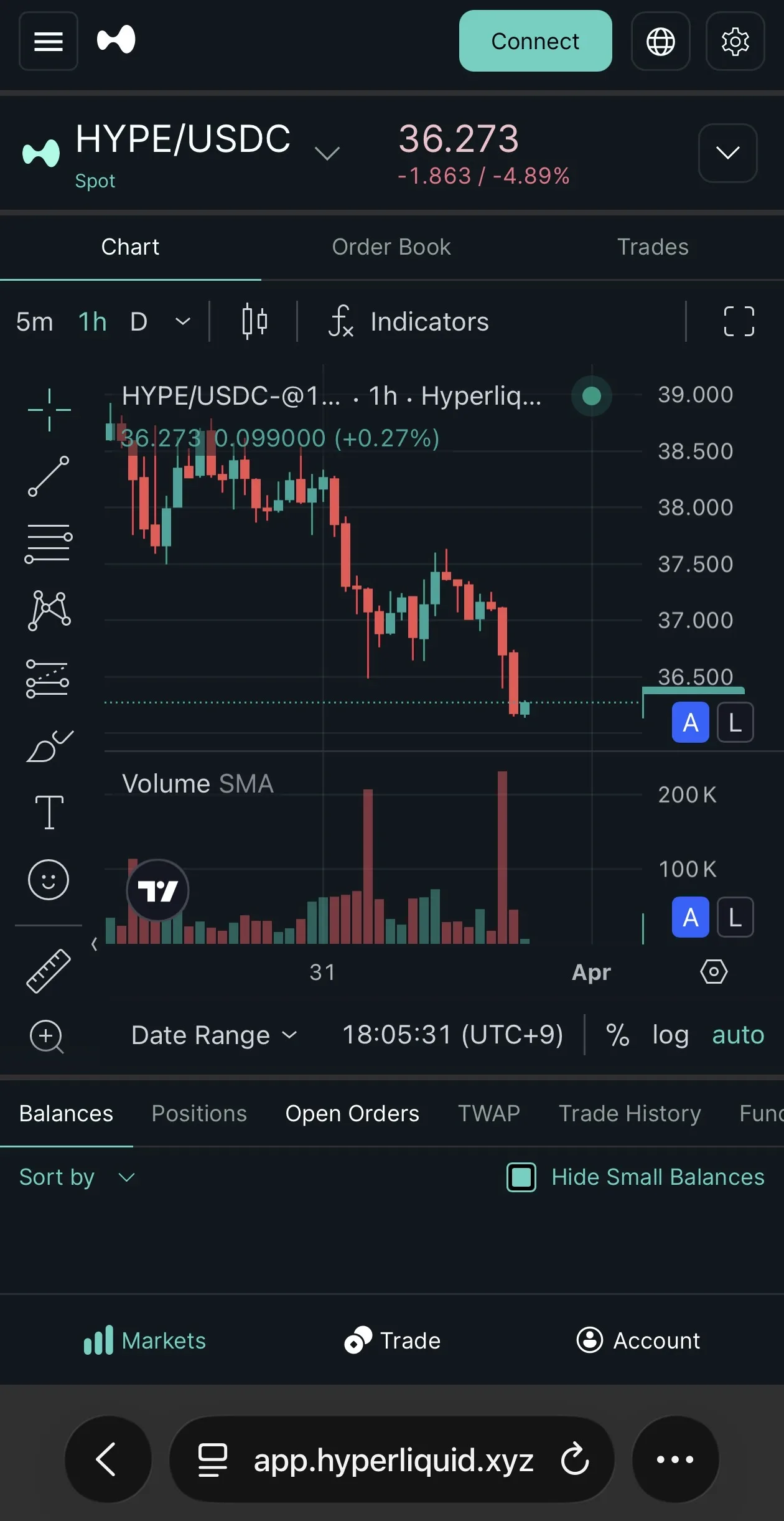Select the XABCD pattern tool
The height and width of the screenshot is (1521, 784).
coord(49,611)
